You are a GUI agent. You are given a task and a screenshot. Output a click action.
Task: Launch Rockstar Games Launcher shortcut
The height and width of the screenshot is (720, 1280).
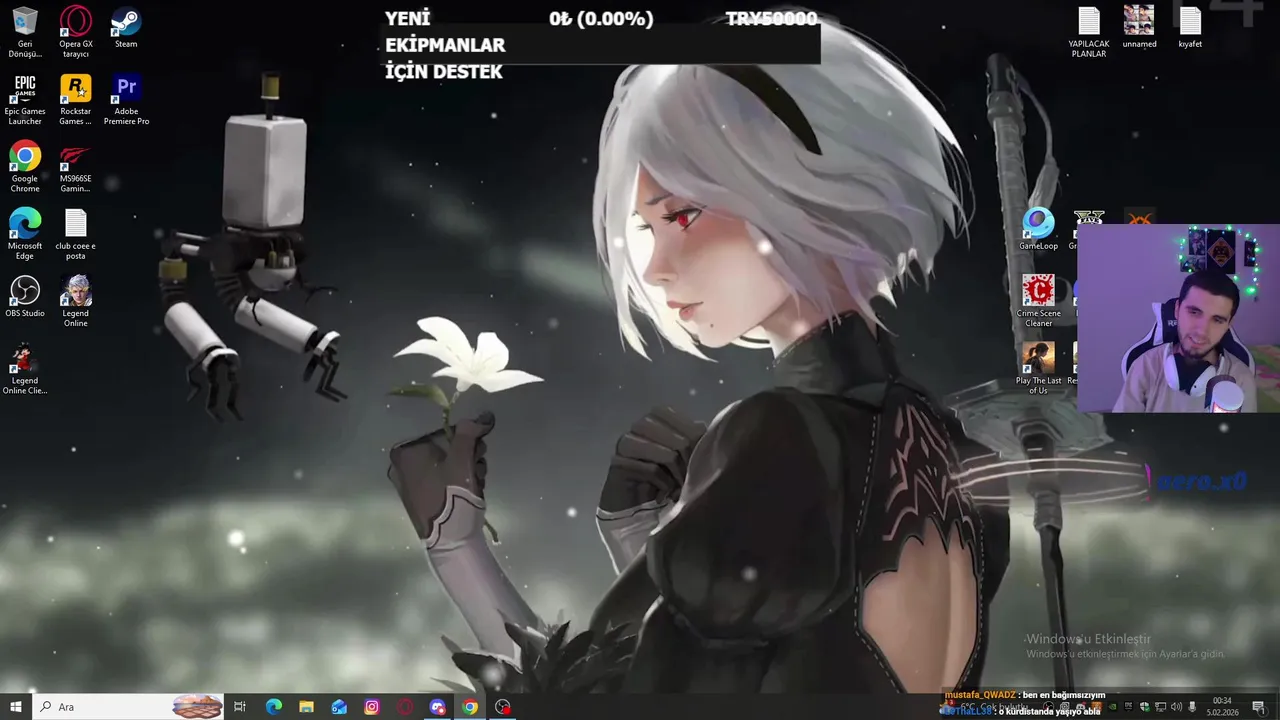click(76, 99)
